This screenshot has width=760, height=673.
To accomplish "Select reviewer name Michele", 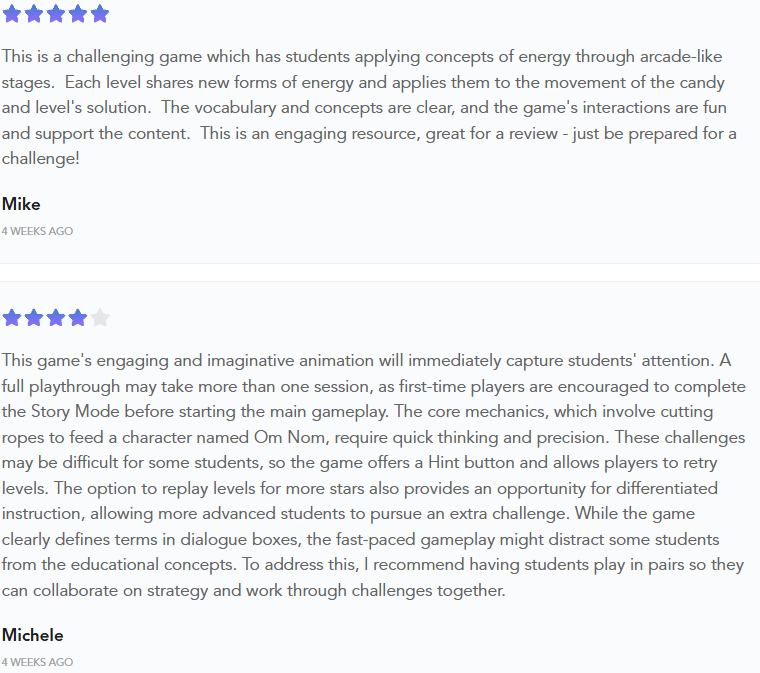I will tap(32, 635).
